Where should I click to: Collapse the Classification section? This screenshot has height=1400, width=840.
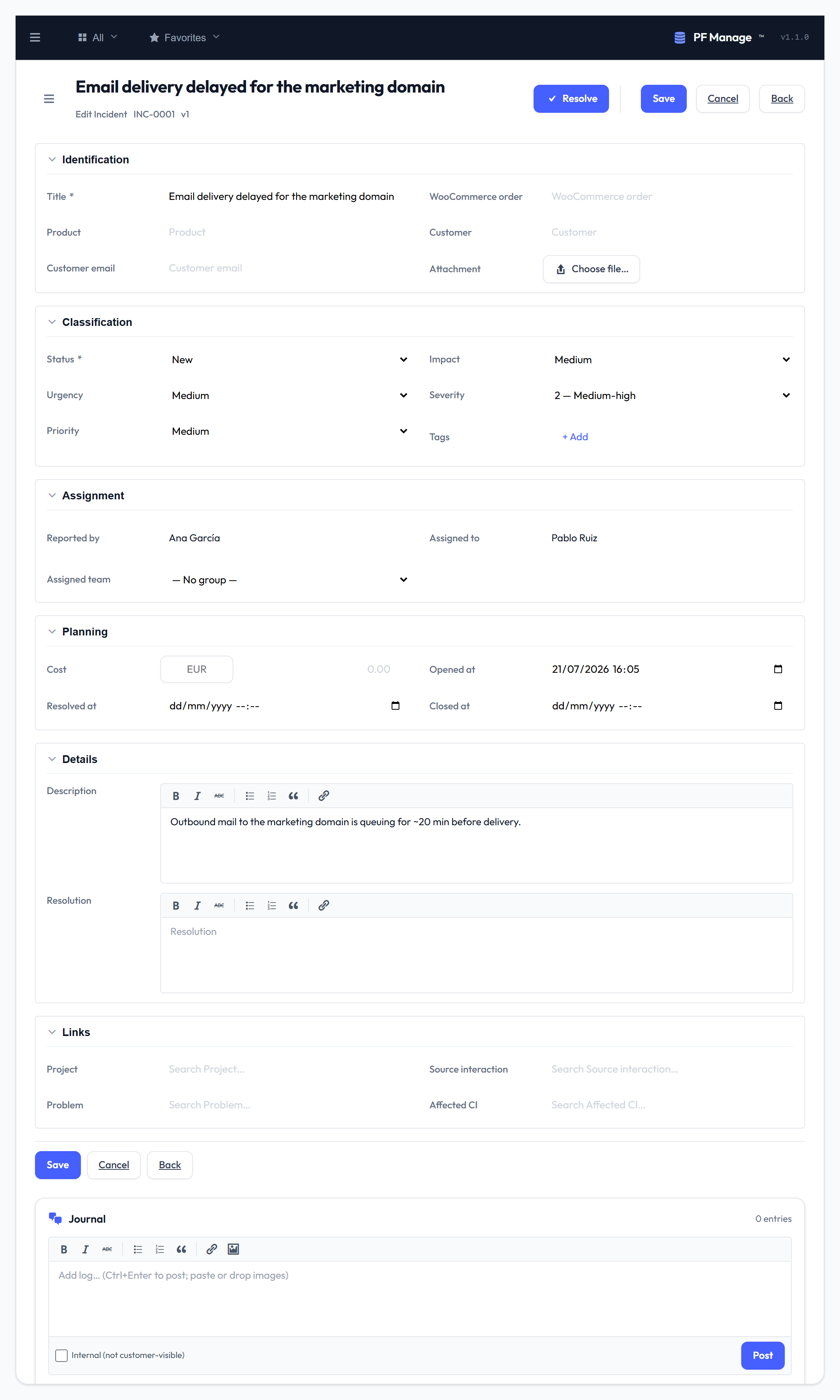pyautogui.click(x=52, y=322)
